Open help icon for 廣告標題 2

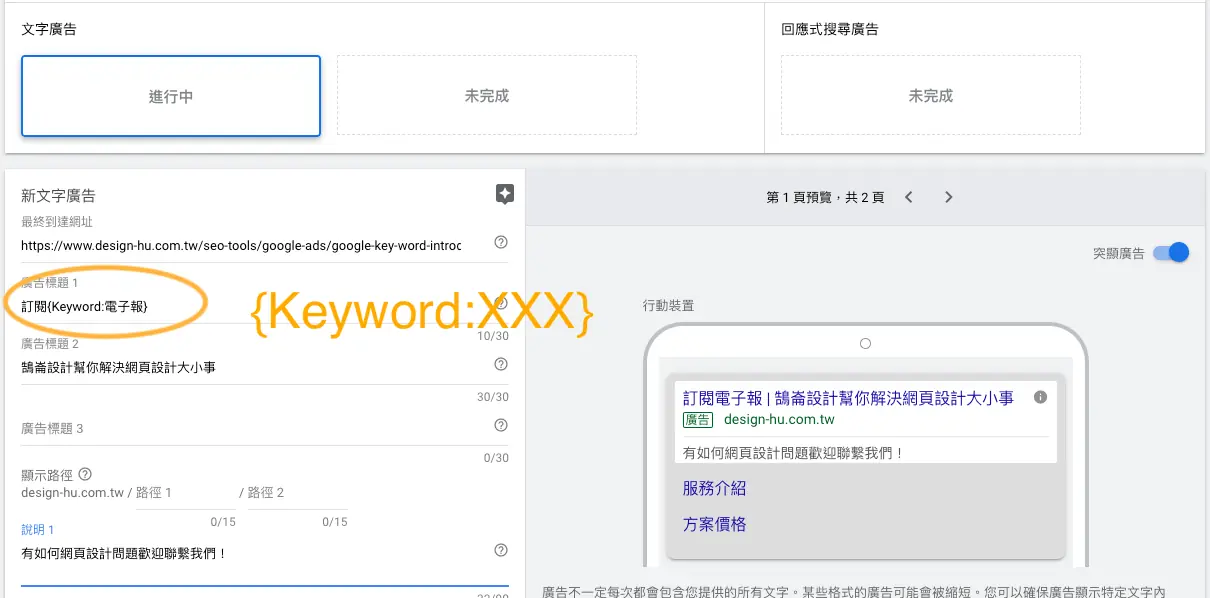click(x=501, y=365)
